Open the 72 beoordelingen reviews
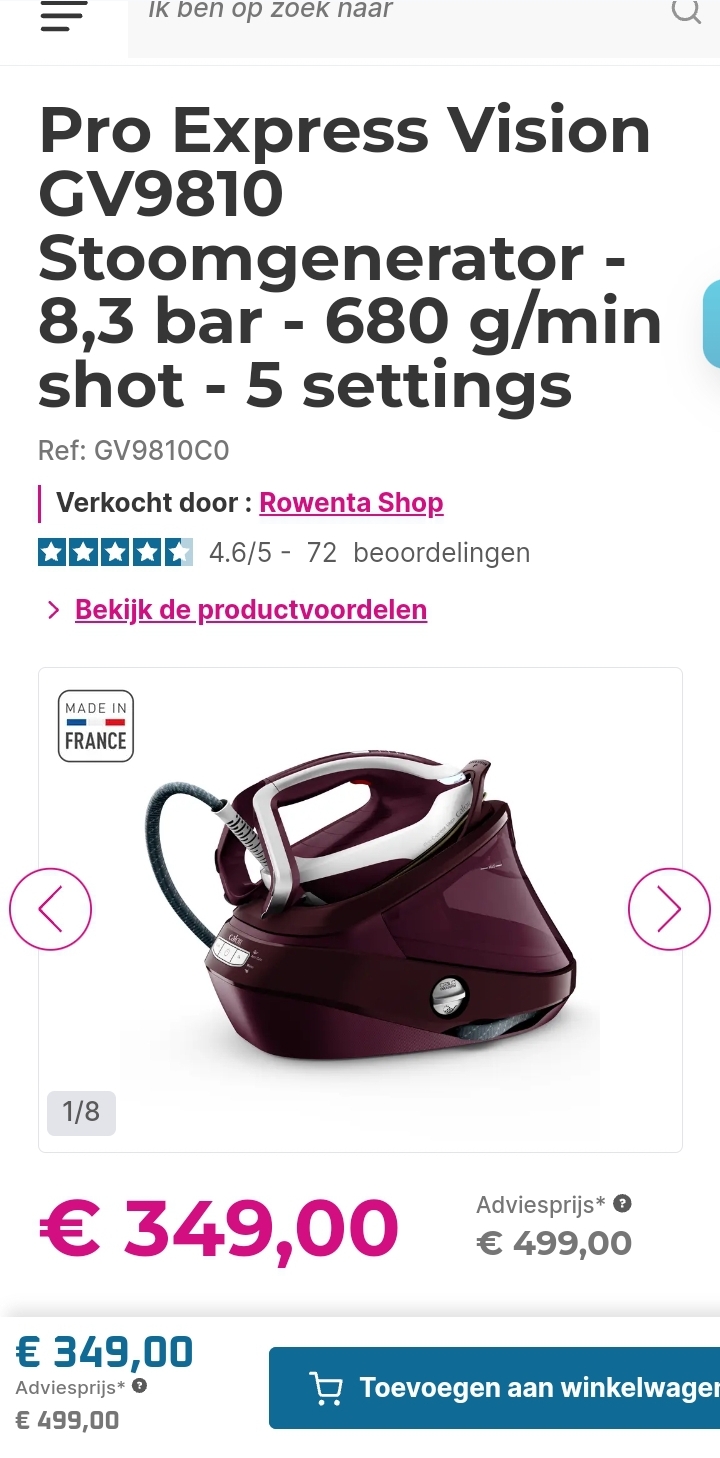This screenshot has width=720, height=1458. click(419, 552)
